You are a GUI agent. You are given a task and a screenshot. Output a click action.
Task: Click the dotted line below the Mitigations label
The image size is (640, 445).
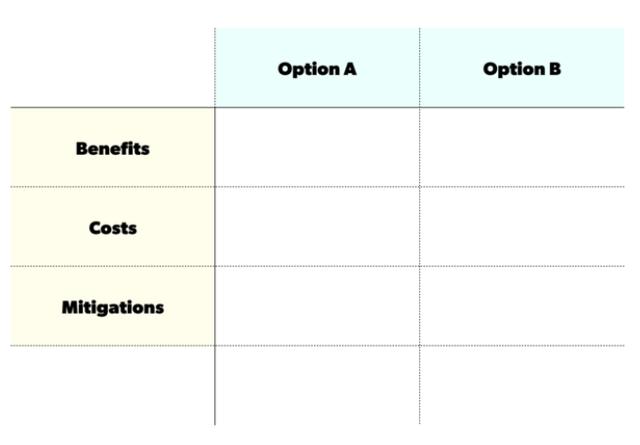(x=113, y=346)
